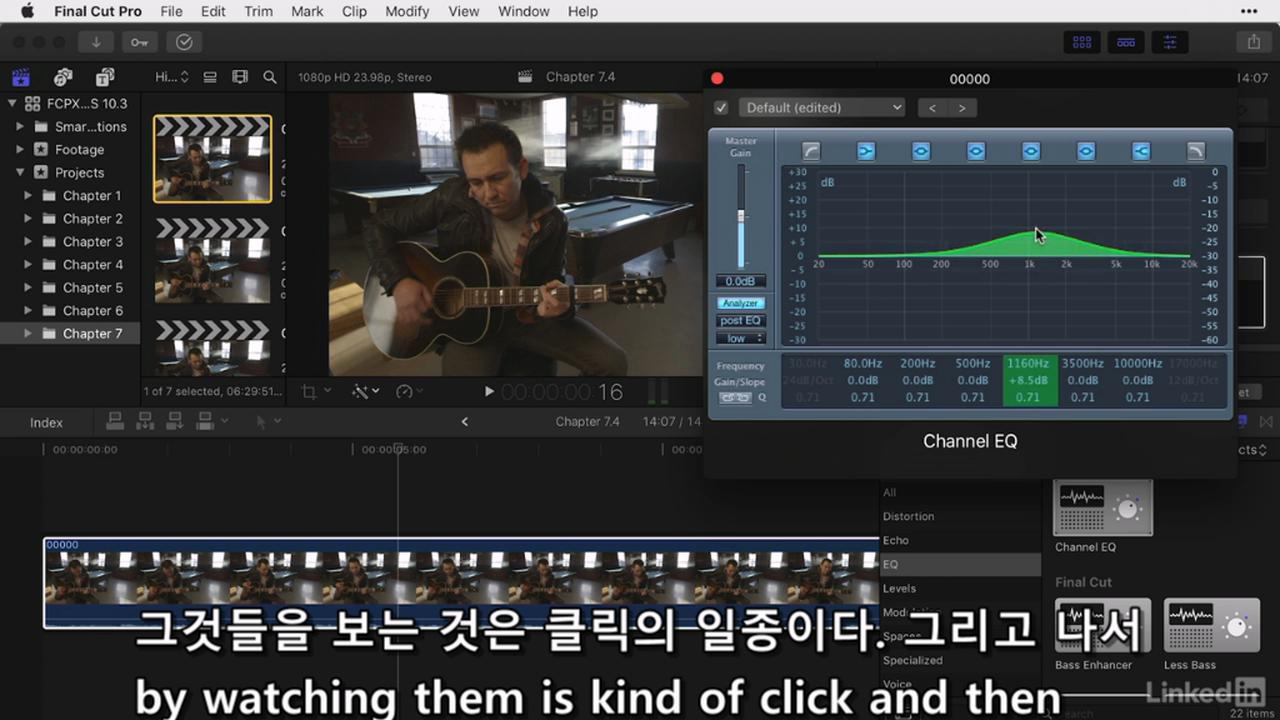Switch the post EQ analyzer mode

click(740, 321)
